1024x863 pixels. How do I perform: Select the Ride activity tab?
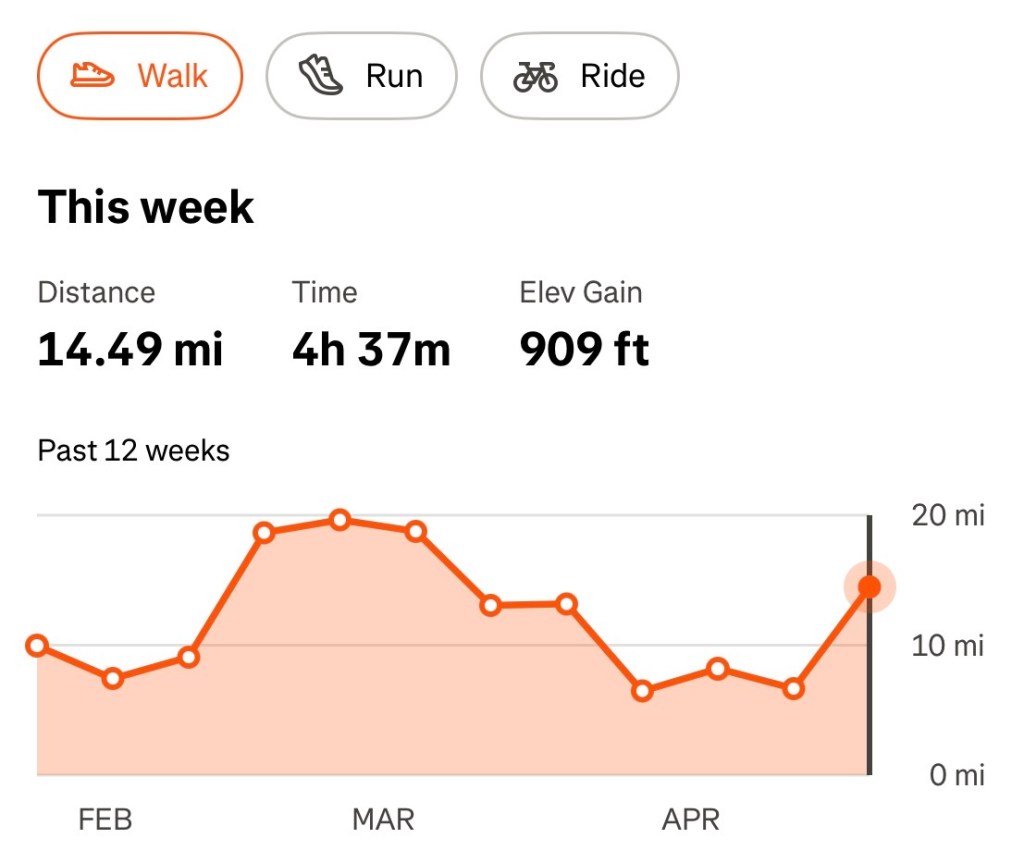[580, 76]
